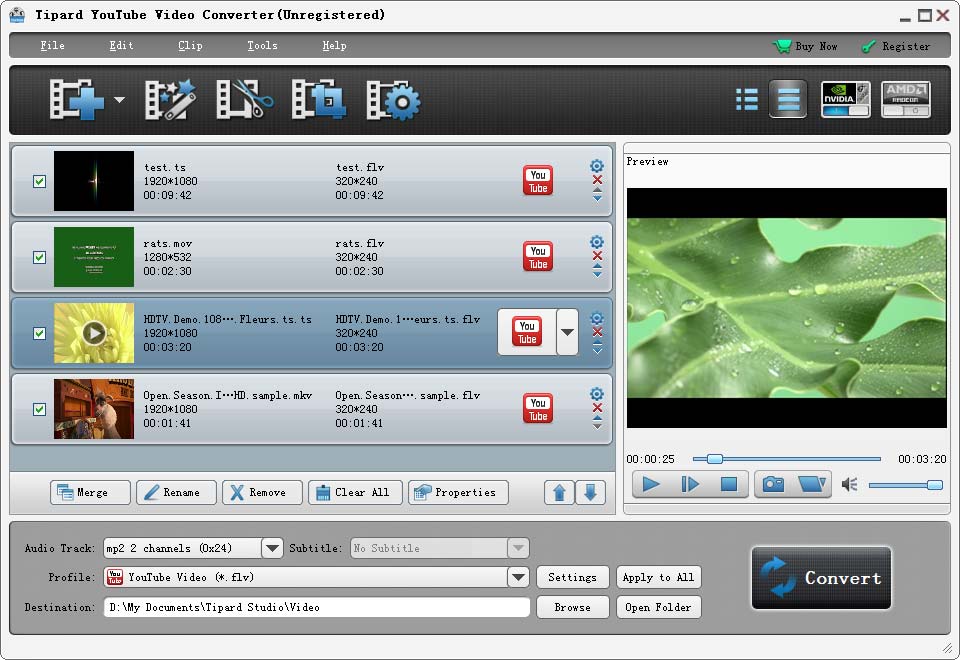Screen dimensions: 960x660
Task: Open the snapshot folder icon
Action: pos(812,484)
